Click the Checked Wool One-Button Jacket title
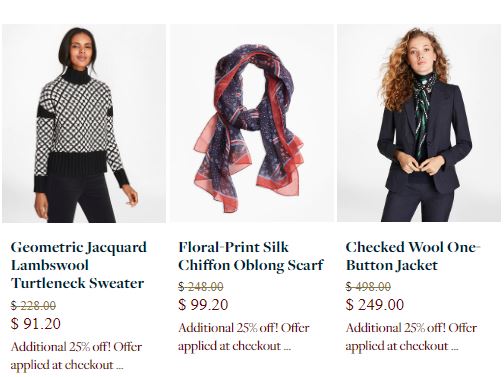Viewport: 504px width, 377px height. pyautogui.click(x=413, y=256)
